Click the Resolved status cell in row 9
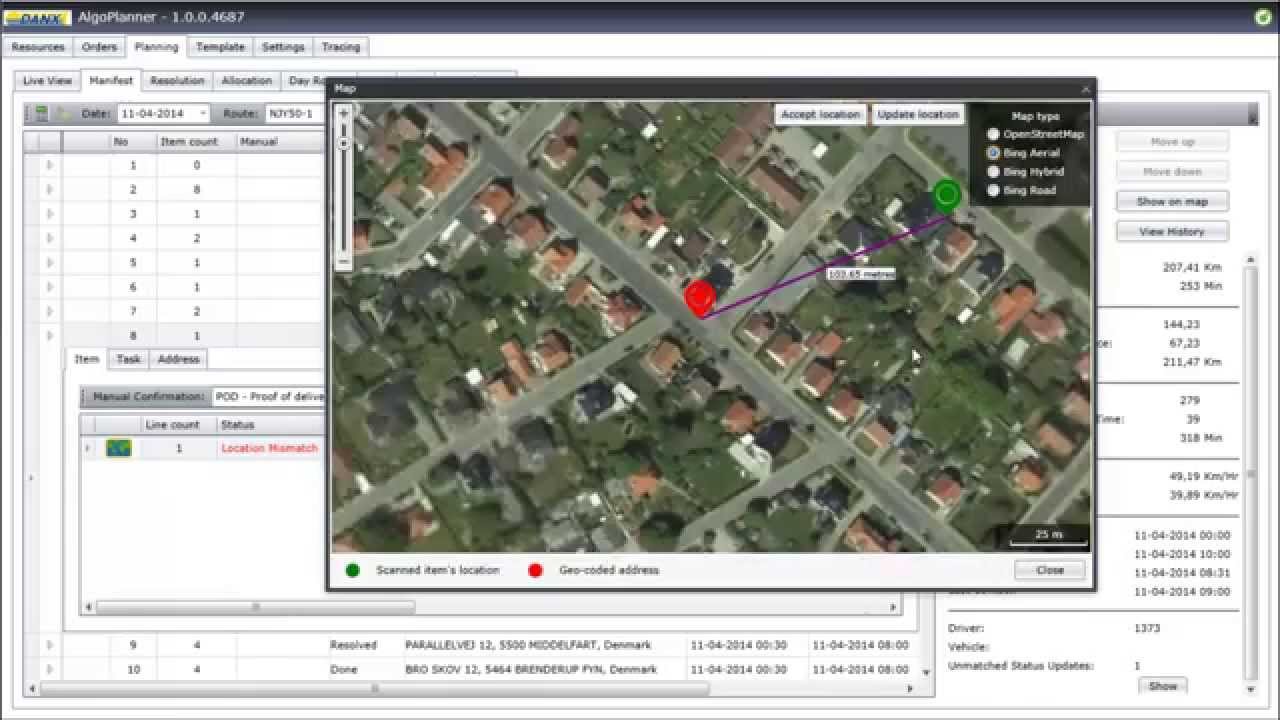Image resolution: width=1280 pixels, height=720 pixels. (x=353, y=645)
